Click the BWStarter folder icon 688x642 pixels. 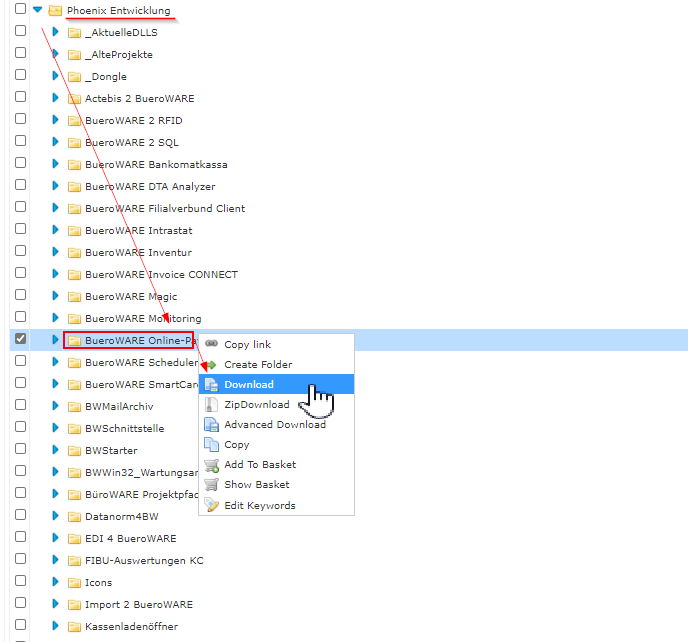tap(75, 451)
